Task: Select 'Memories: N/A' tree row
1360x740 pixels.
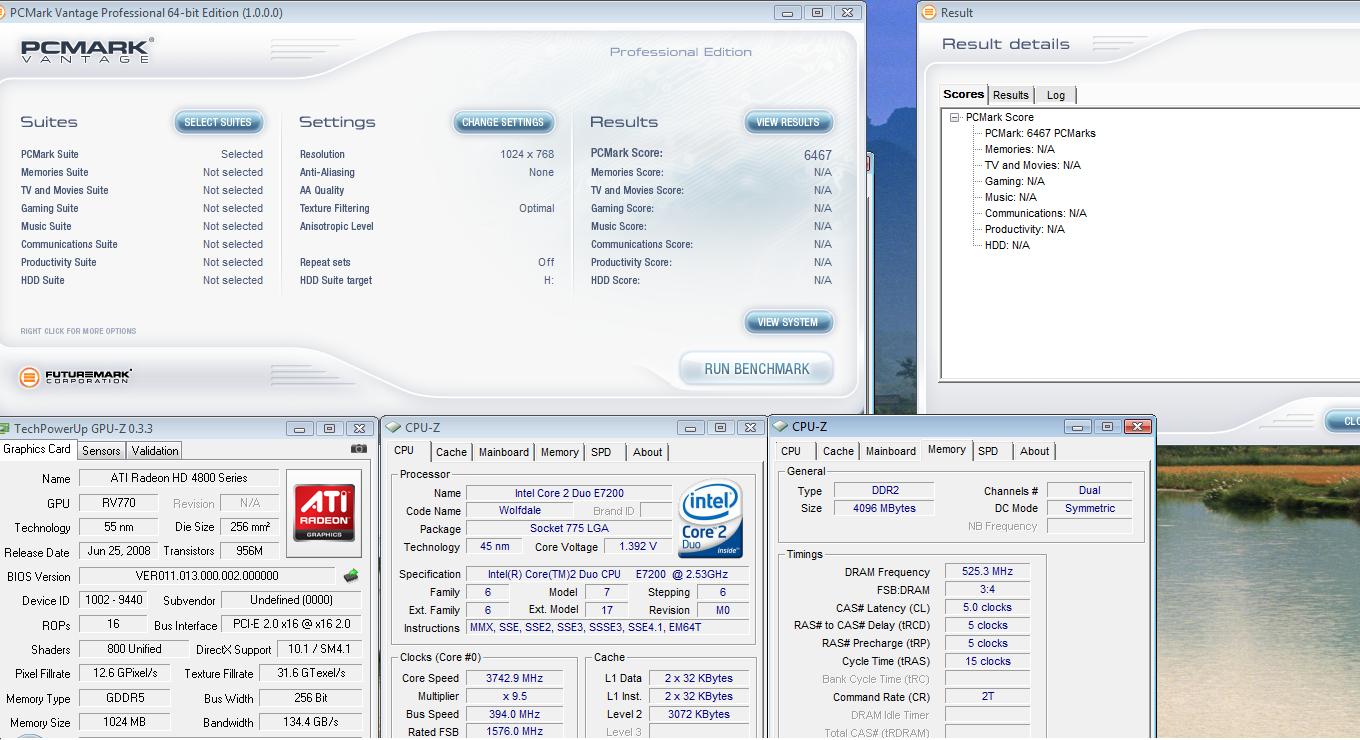Action: pos(1019,149)
